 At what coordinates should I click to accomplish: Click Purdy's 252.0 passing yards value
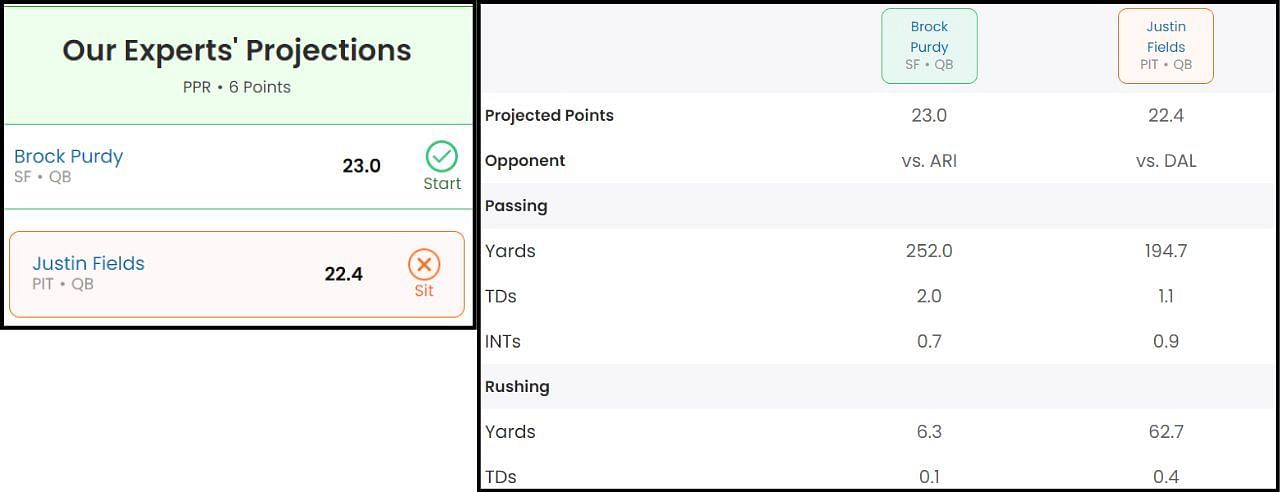pos(929,250)
